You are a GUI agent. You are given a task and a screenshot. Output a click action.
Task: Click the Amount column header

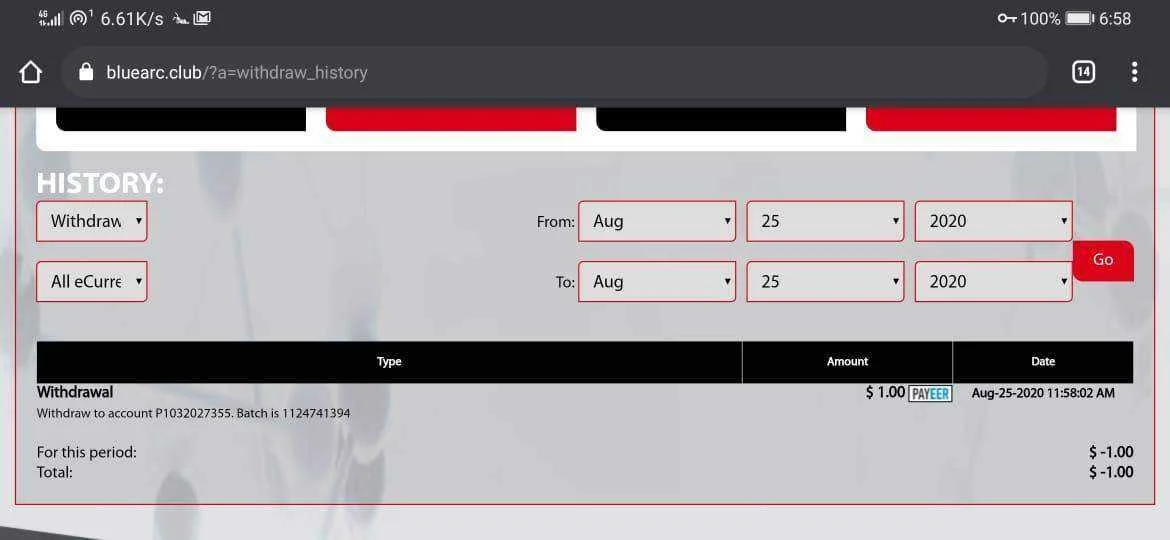[848, 362]
